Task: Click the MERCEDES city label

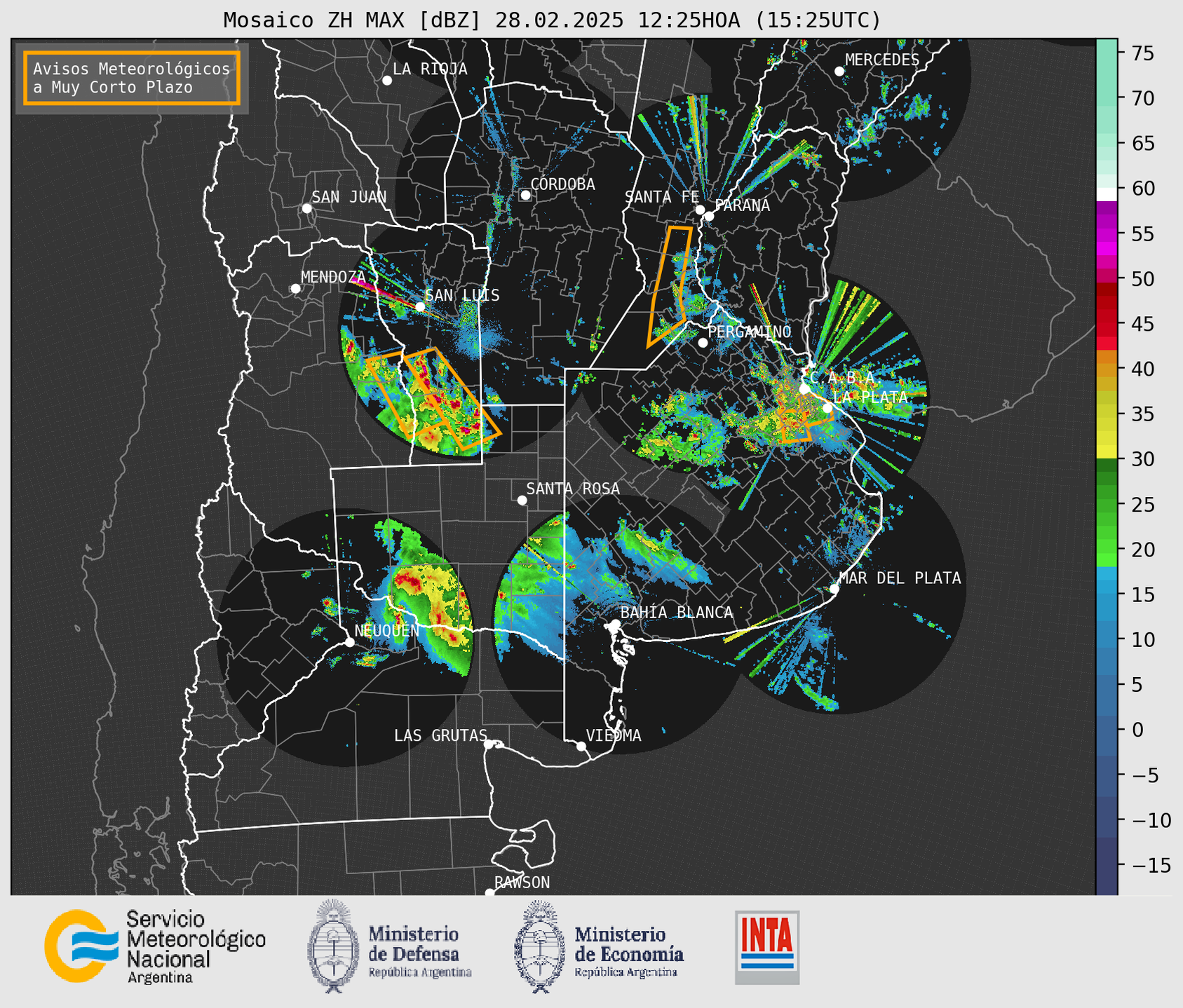Action: pos(882,60)
